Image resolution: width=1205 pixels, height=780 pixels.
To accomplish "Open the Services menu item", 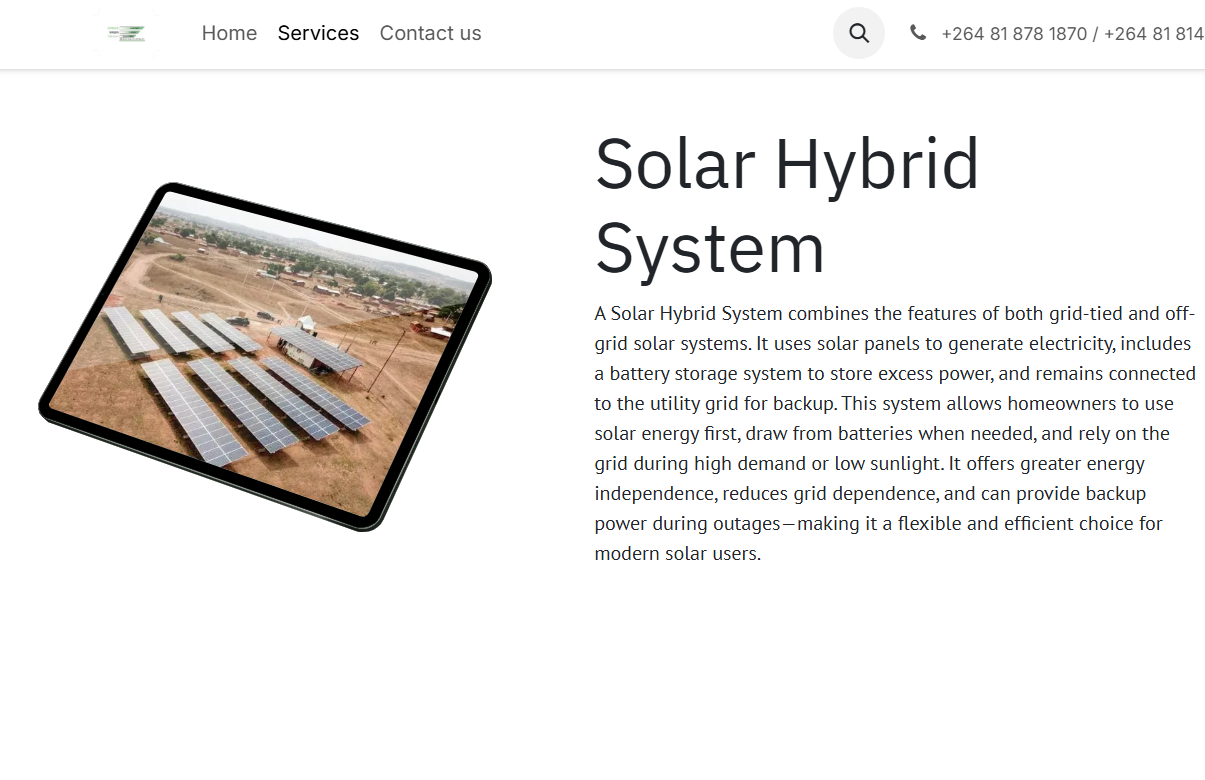I will tap(318, 33).
